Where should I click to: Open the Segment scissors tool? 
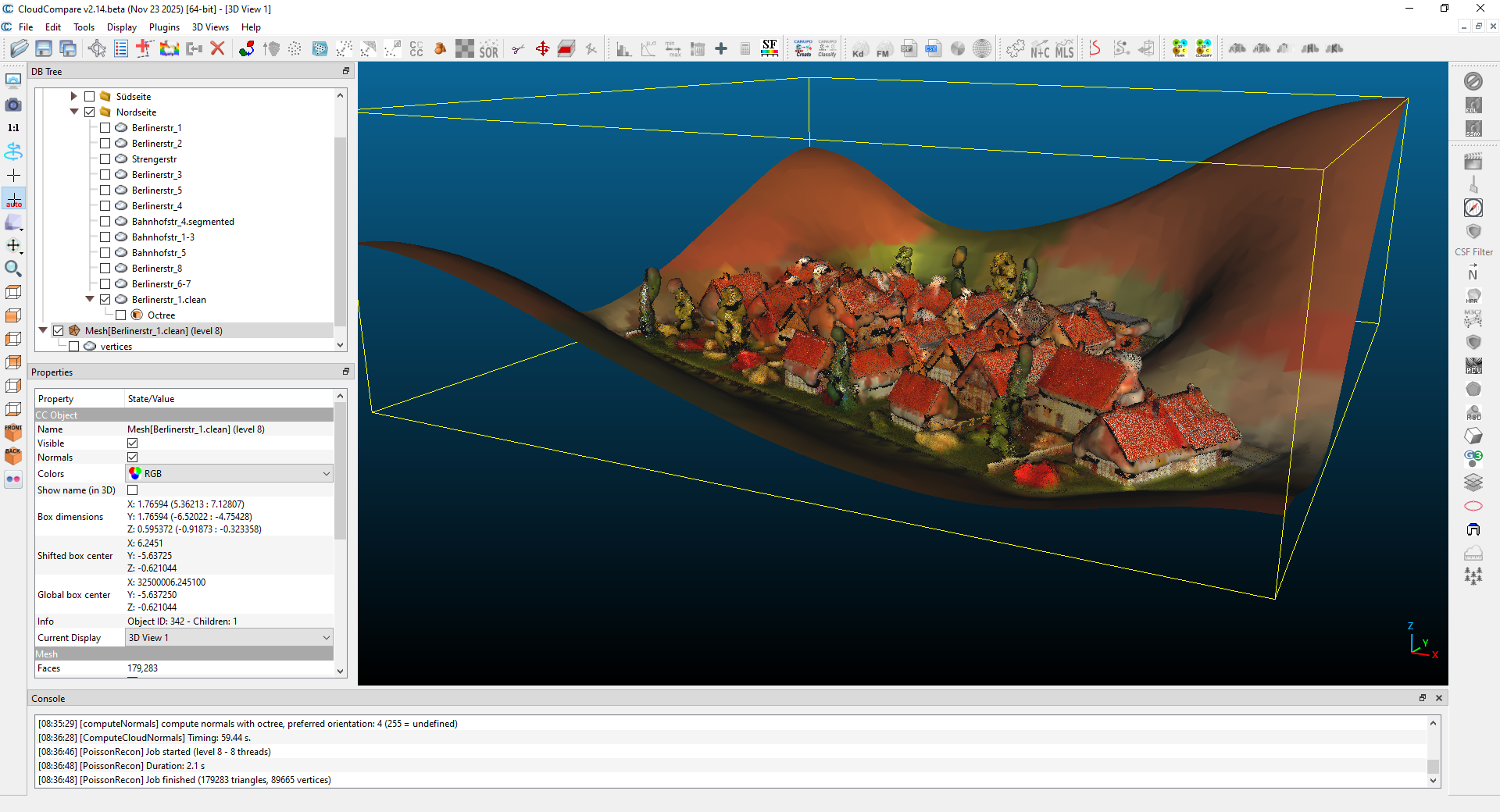tap(517, 49)
